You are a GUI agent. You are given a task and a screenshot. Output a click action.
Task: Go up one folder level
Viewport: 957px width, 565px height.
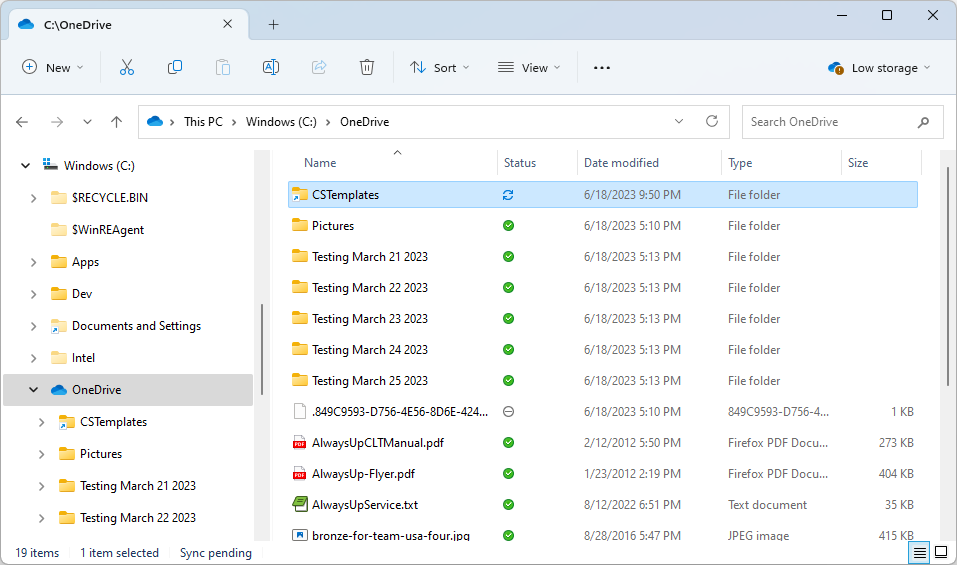[x=116, y=122]
